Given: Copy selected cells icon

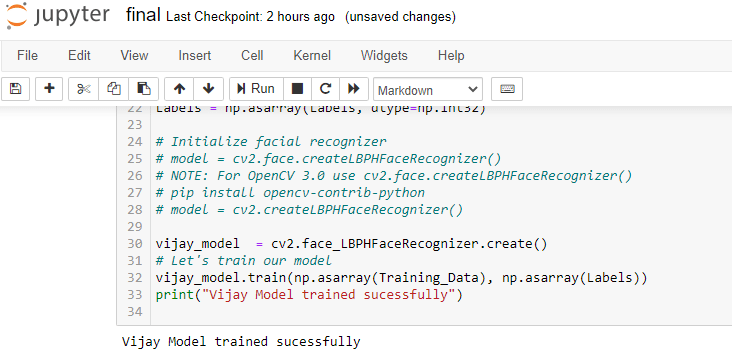Looking at the screenshot, I should (113, 89).
